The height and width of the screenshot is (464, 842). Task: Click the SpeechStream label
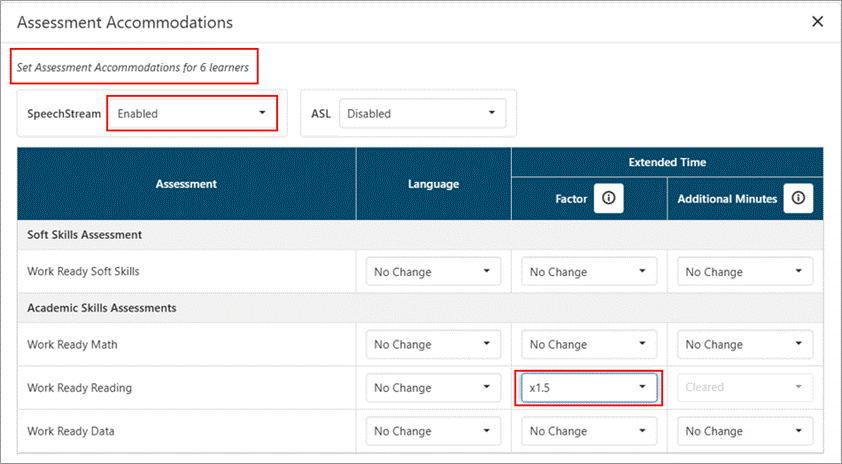click(x=64, y=114)
